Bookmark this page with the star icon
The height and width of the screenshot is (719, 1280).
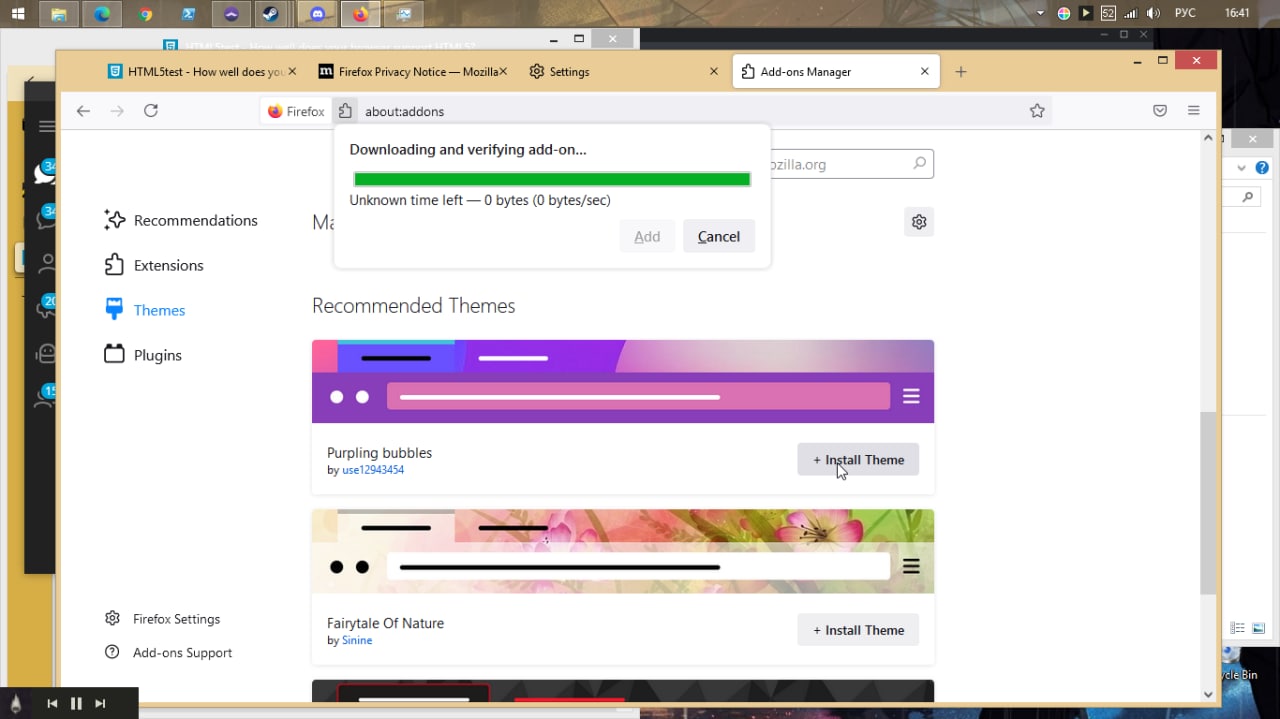click(1037, 111)
